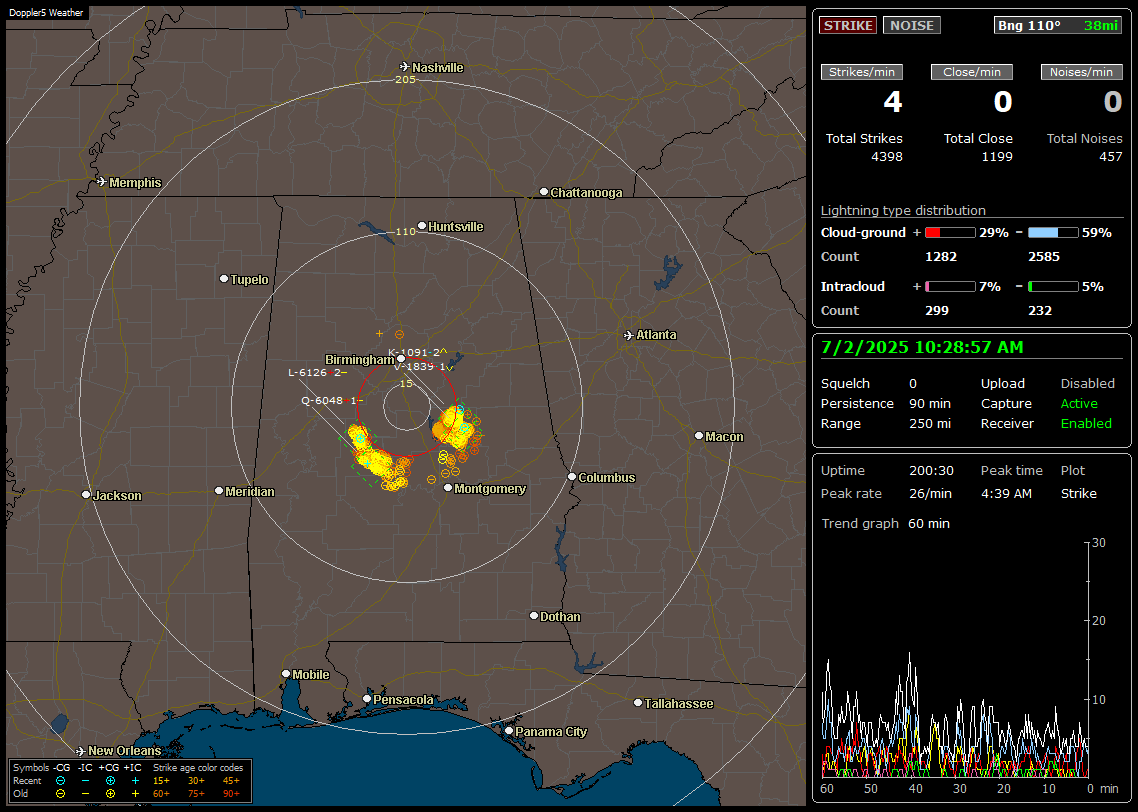This screenshot has height=812, width=1138.
Task: Click the Total Noises count 457
Action: tap(1110, 156)
